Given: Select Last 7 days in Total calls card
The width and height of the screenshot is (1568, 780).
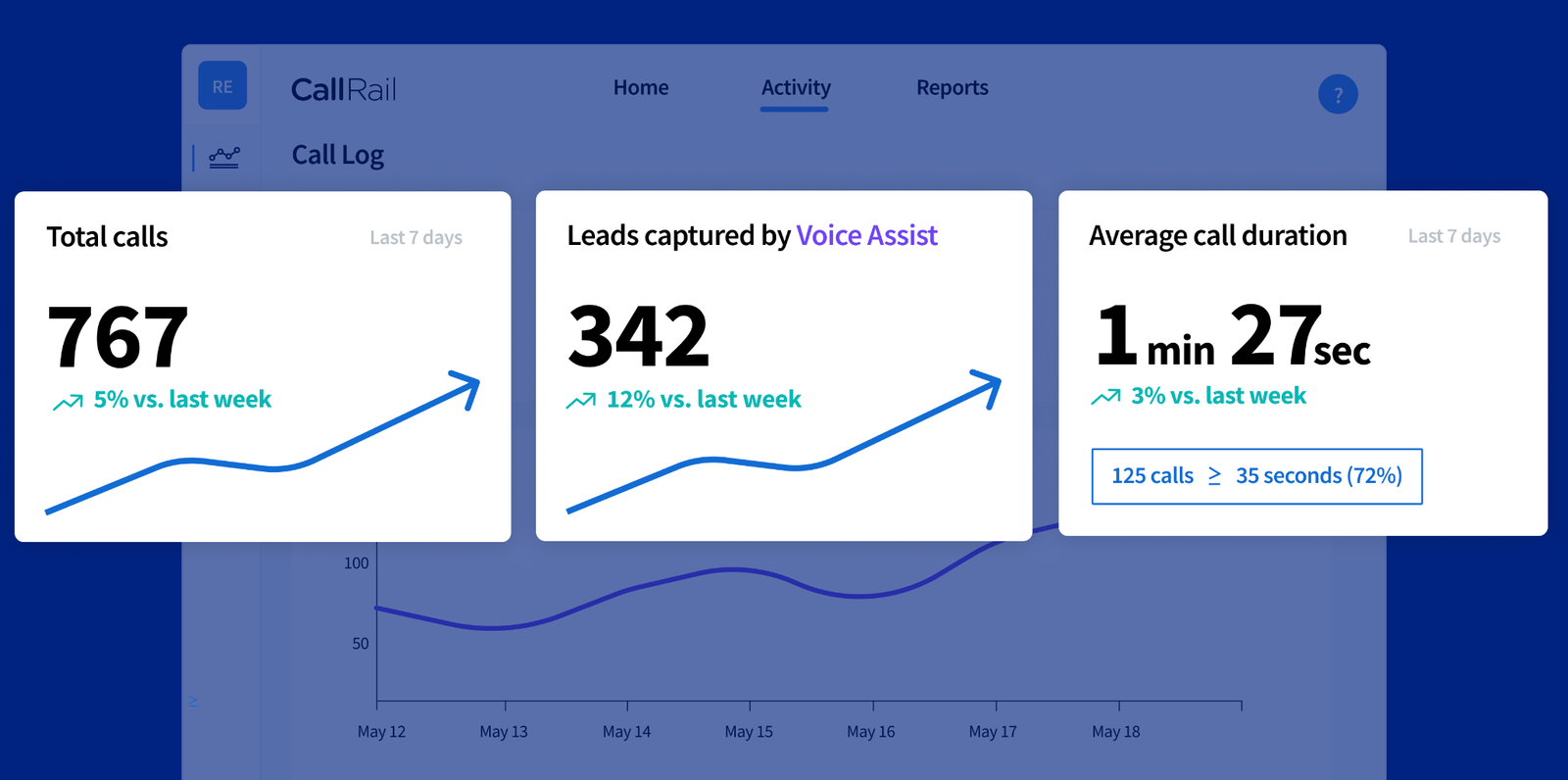Looking at the screenshot, I should [416, 237].
